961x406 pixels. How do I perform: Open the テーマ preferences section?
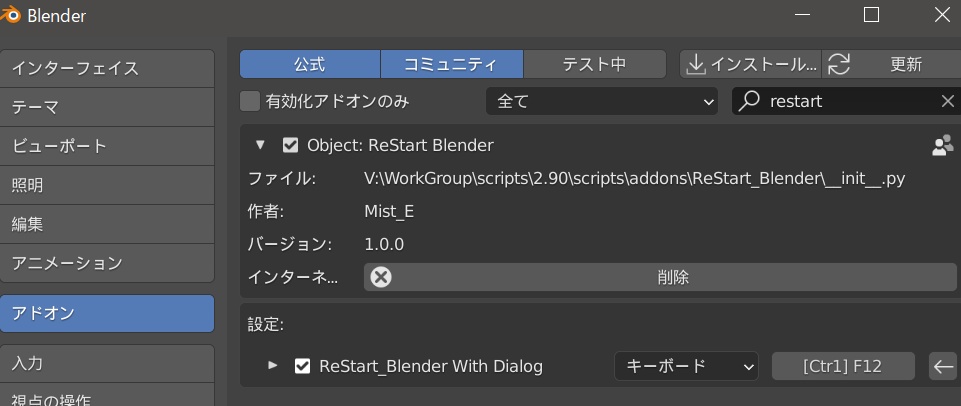[x=107, y=107]
